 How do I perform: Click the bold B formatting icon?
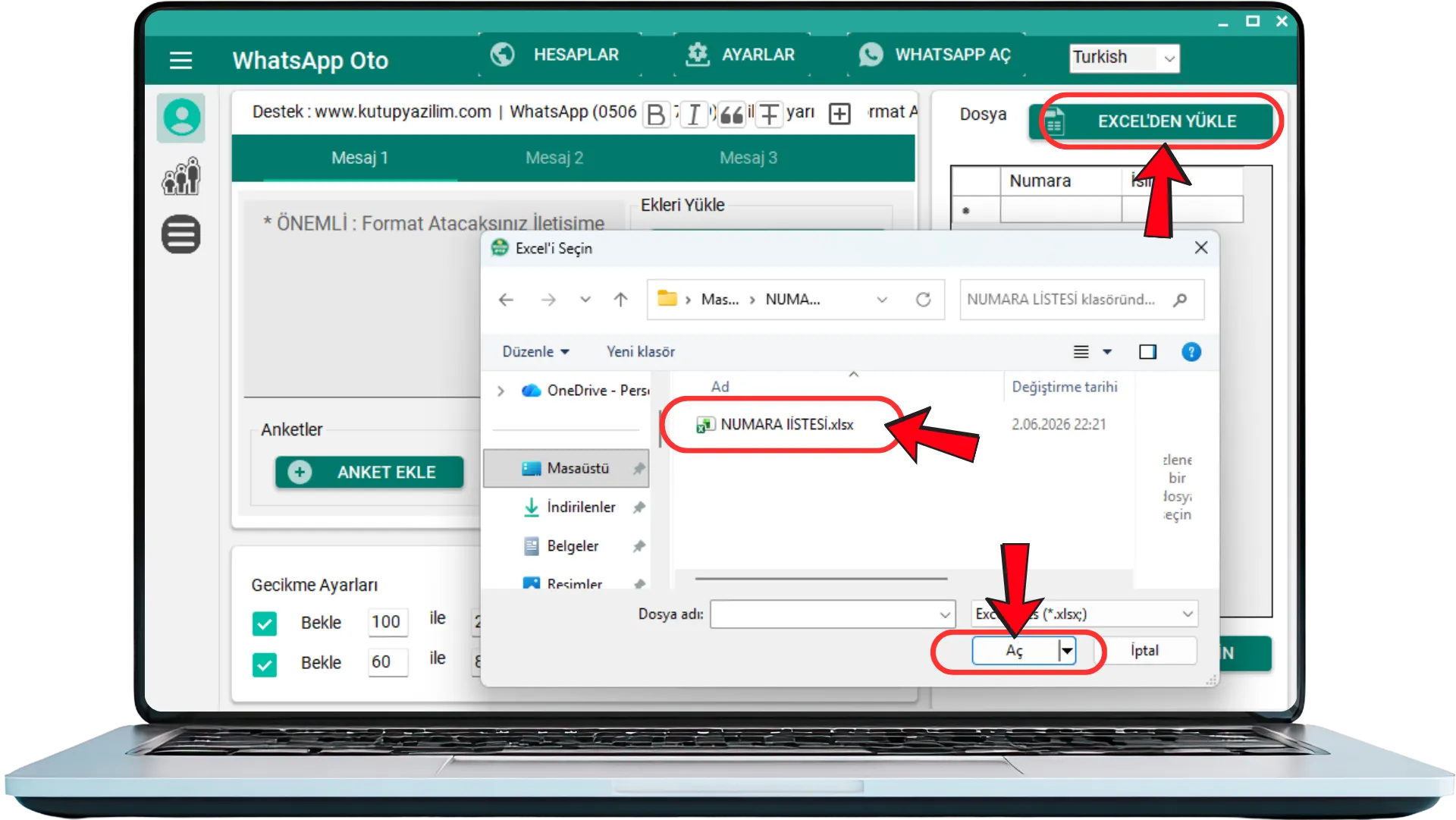[656, 115]
